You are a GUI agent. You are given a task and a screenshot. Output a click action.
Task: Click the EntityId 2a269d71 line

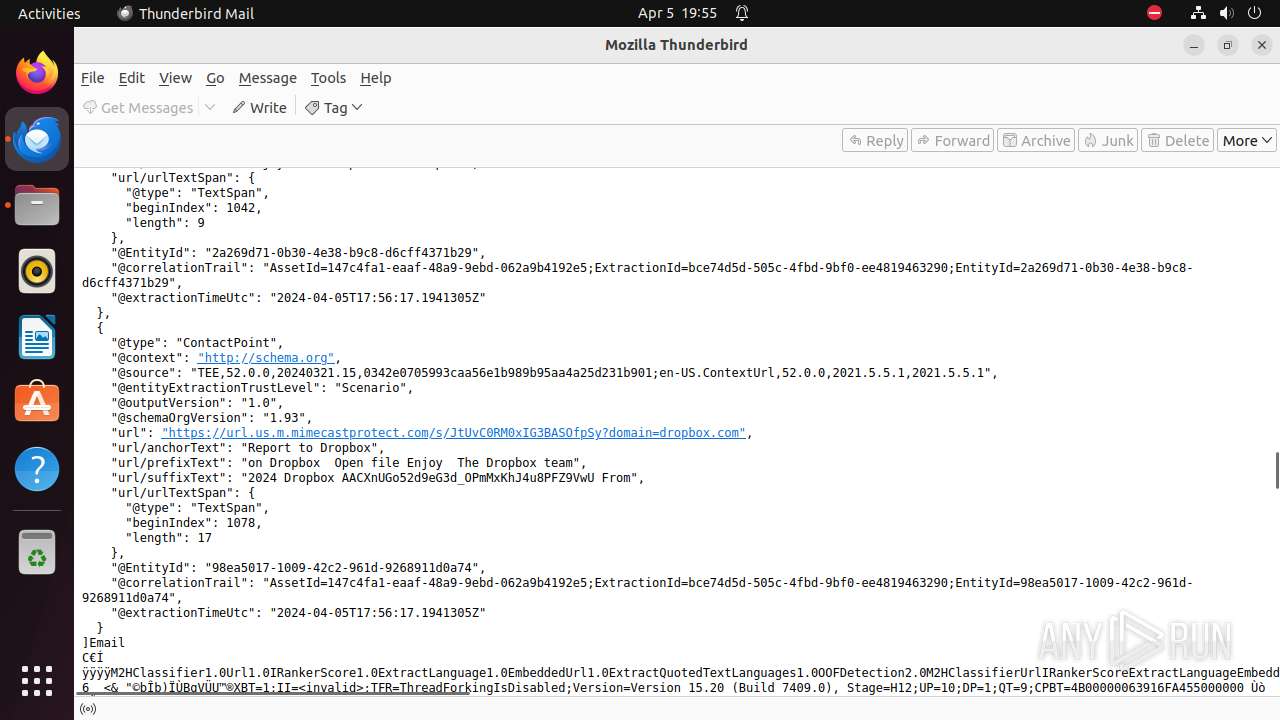click(x=298, y=252)
